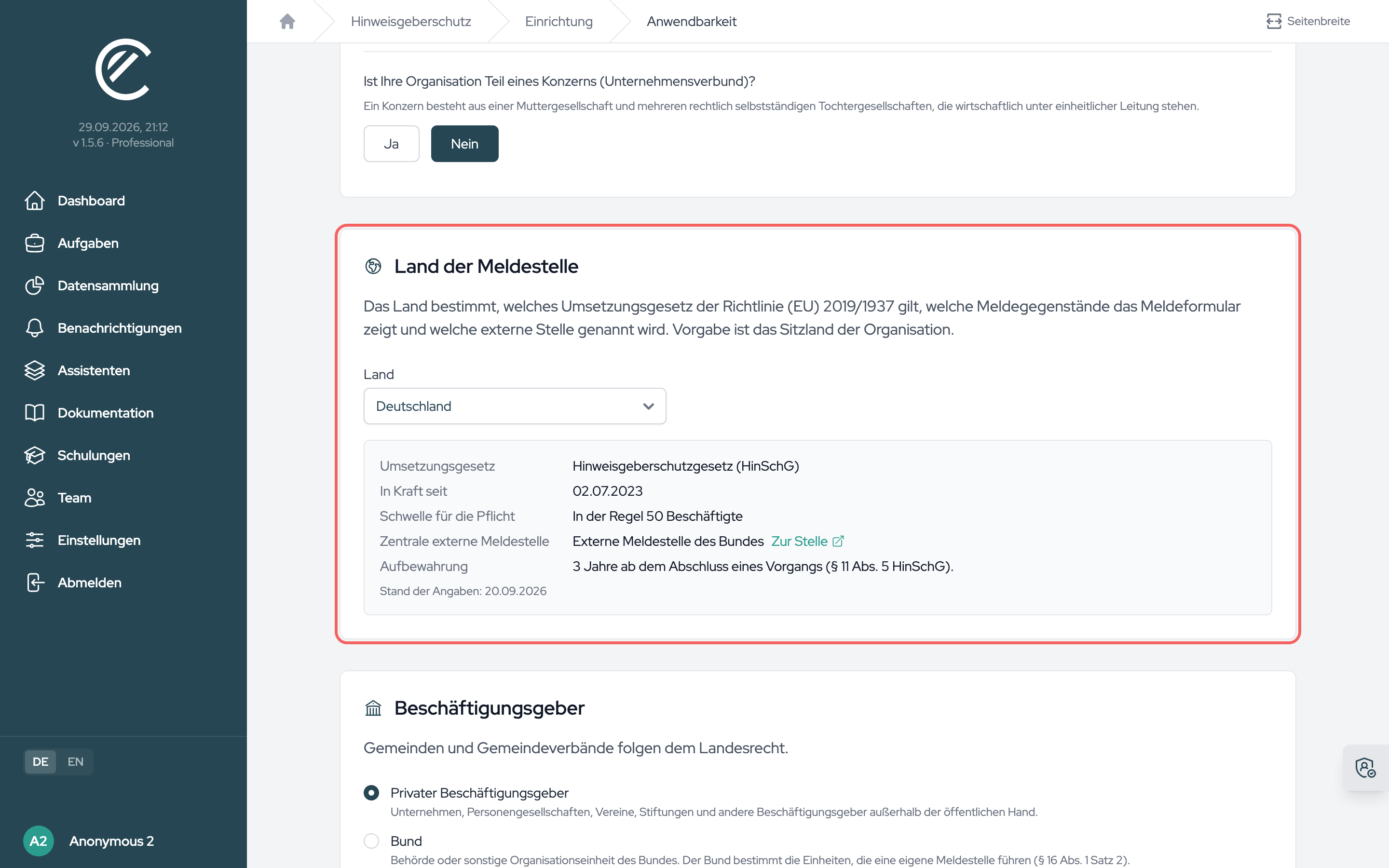Click Seitenbreite button label
1389x868 pixels.
click(1319, 21)
